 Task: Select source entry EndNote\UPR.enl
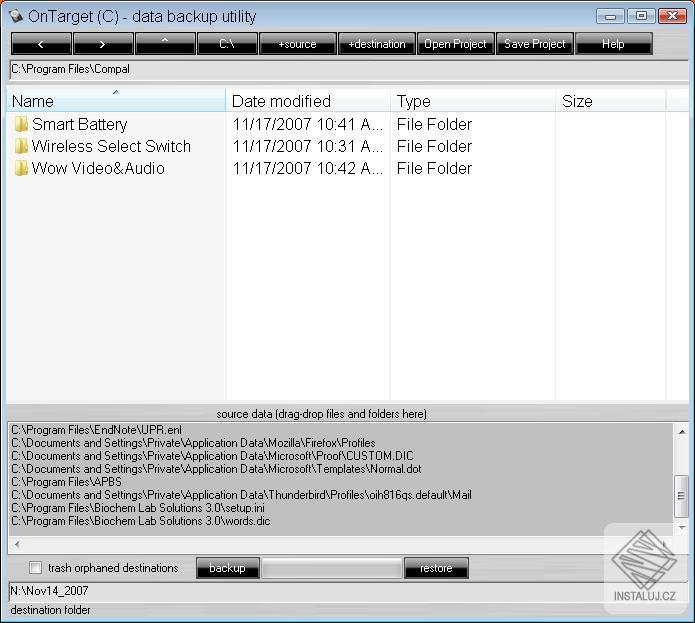[x=97, y=430]
